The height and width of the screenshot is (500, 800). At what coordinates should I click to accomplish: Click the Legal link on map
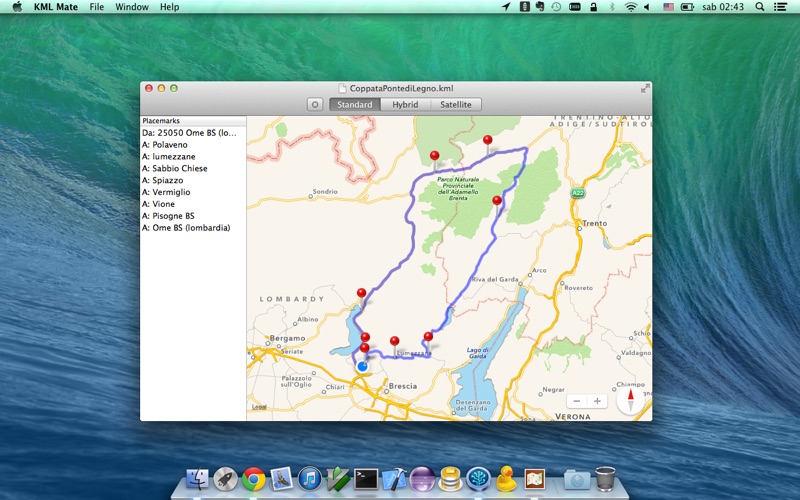259,407
